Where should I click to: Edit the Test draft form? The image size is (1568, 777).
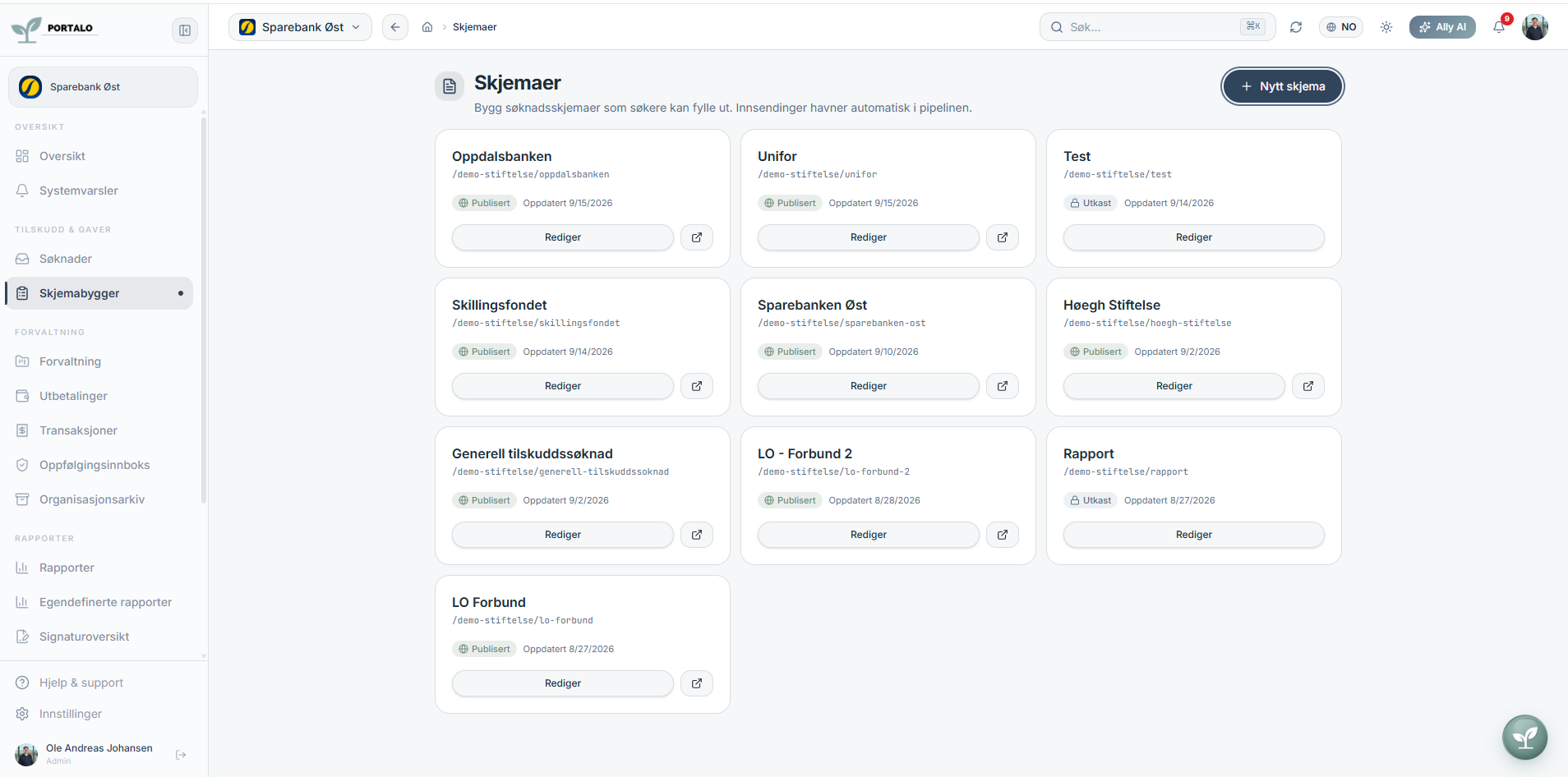point(1194,237)
